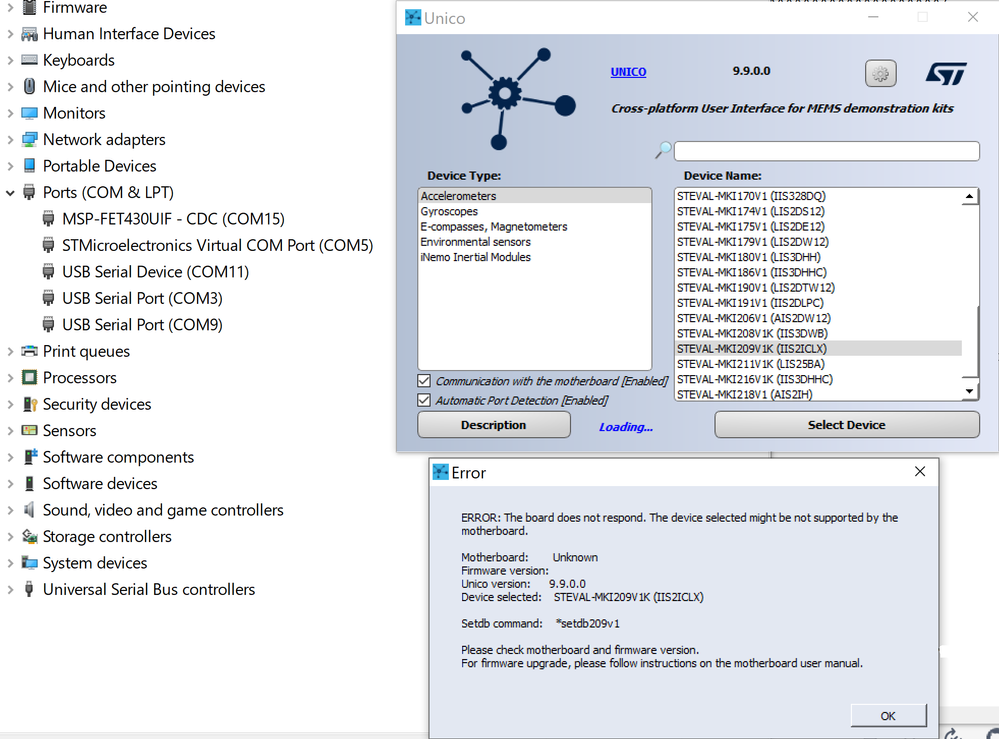The height and width of the screenshot is (739, 999).
Task: Click the ST logo in Unico
Action: pos(946,73)
